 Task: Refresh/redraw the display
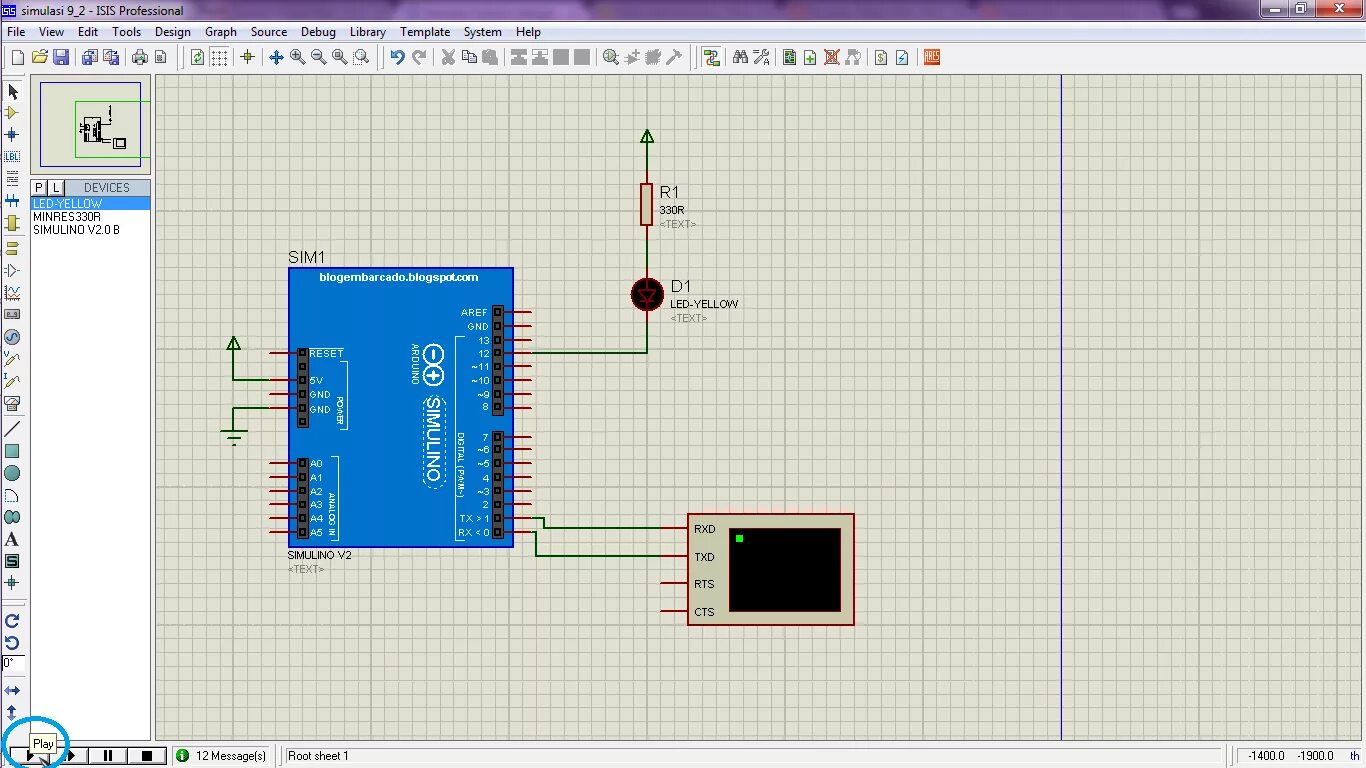[198, 57]
